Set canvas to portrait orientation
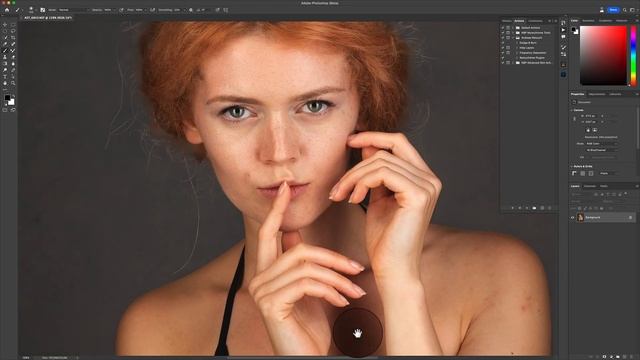 pos(588,130)
